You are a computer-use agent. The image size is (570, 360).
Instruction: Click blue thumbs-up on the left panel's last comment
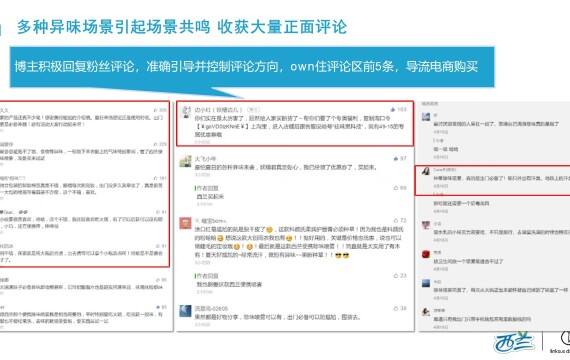pyautogui.click(x=158, y=307)
